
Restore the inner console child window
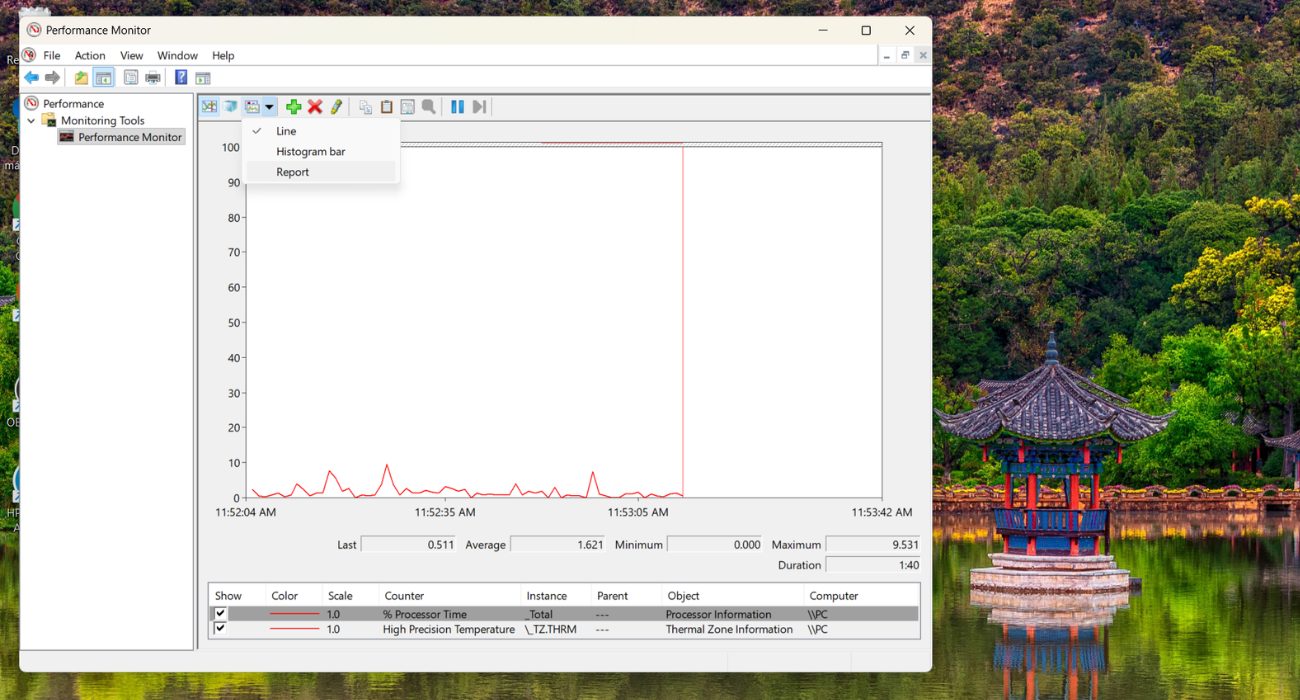pos(904,56)
